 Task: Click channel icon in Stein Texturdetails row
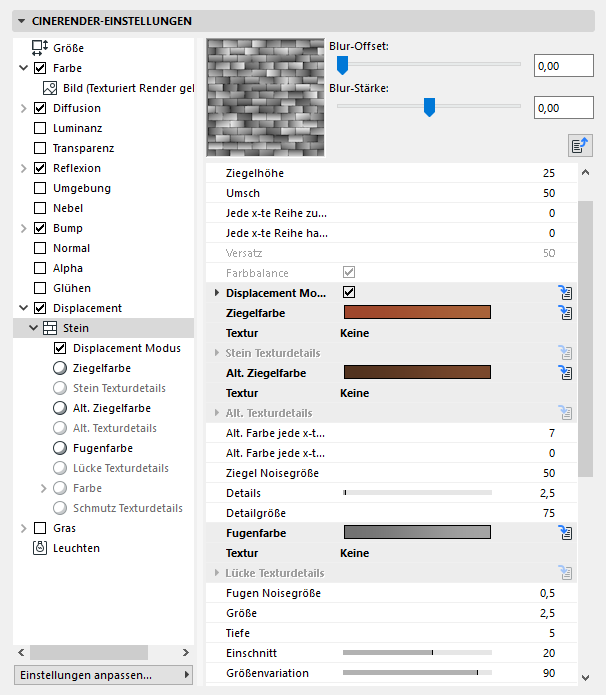(565, 353)
